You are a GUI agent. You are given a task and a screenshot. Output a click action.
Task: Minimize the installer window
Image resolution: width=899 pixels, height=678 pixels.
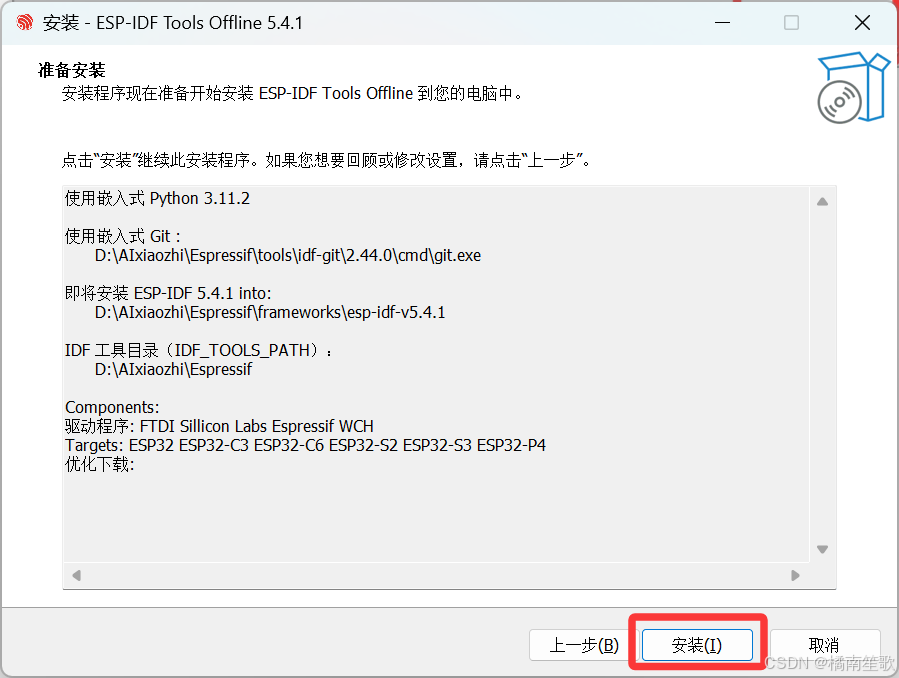click(722, 23)
